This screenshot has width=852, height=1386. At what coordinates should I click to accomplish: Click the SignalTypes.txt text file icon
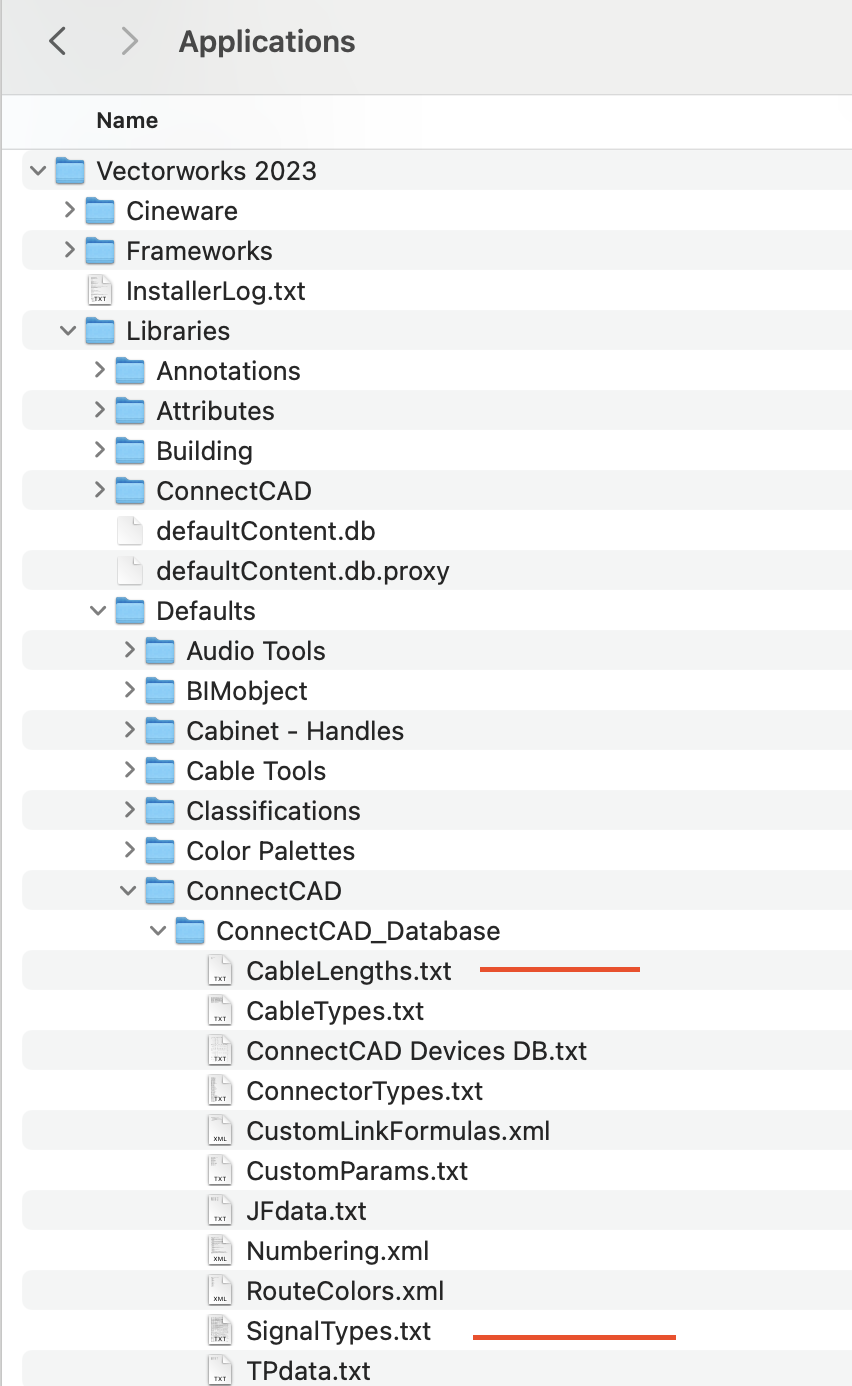tap(219, 1330)
